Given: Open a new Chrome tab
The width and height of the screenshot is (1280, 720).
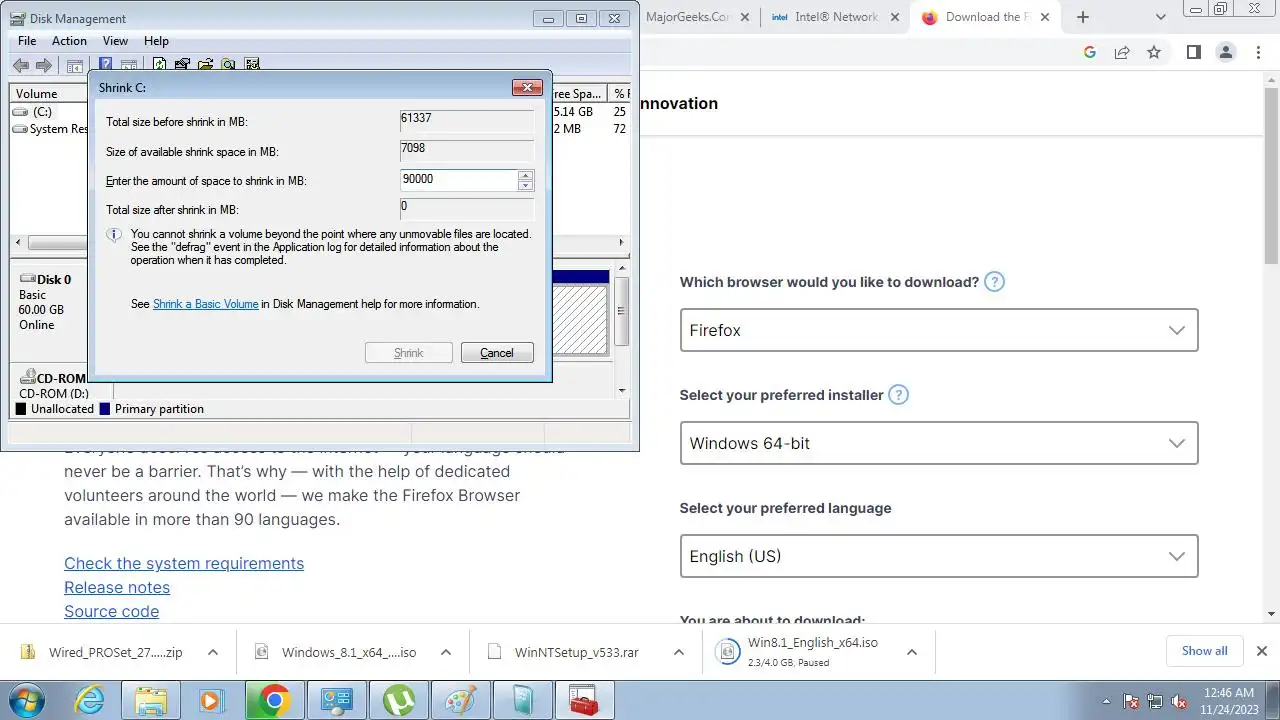Looking at the screenshot, I should (x=1082, y=17).
